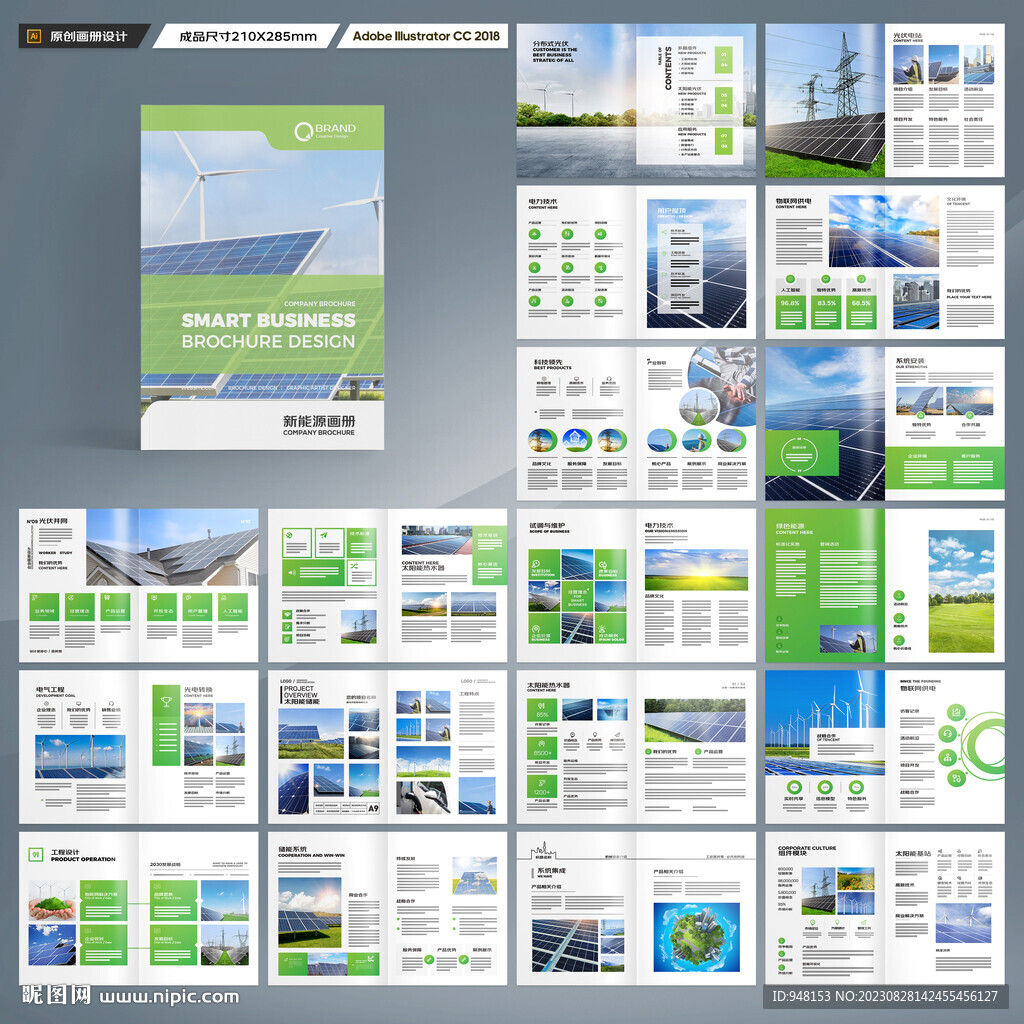The height and width of the screenshot is (1024, 1024).
Task: Click the 分布式光伏 heading
Action: (551, 44)
